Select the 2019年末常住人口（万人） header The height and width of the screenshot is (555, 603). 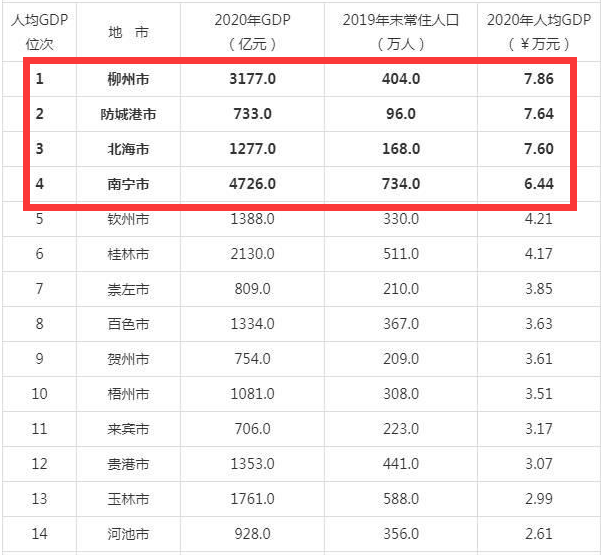pos(401,32)
